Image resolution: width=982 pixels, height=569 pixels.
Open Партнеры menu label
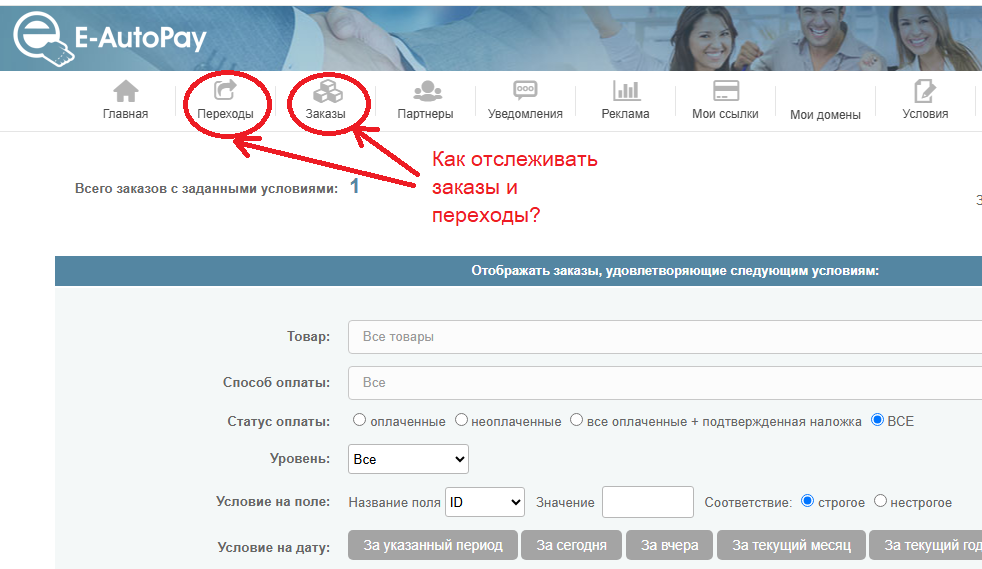(425, 114)
